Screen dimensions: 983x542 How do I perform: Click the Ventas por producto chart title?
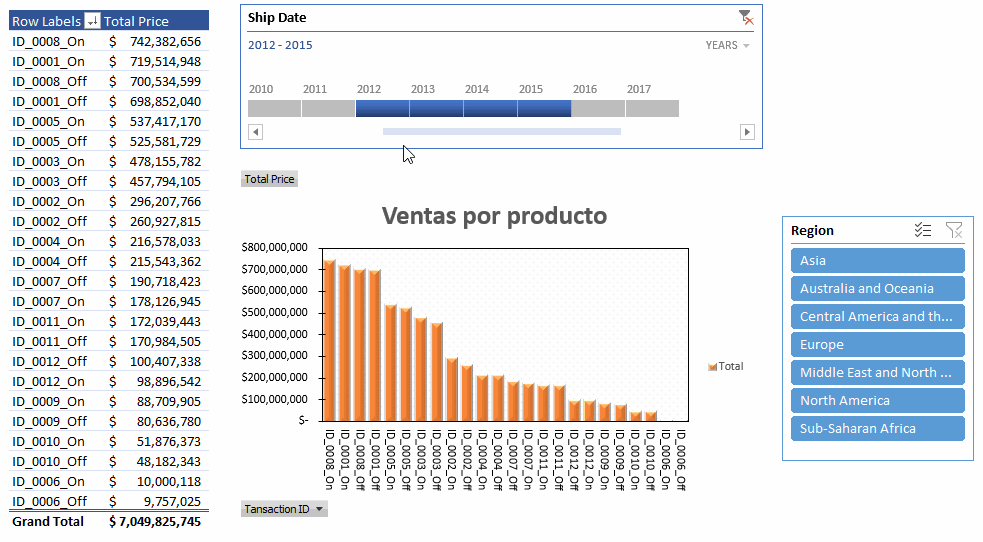coord(494,215)
